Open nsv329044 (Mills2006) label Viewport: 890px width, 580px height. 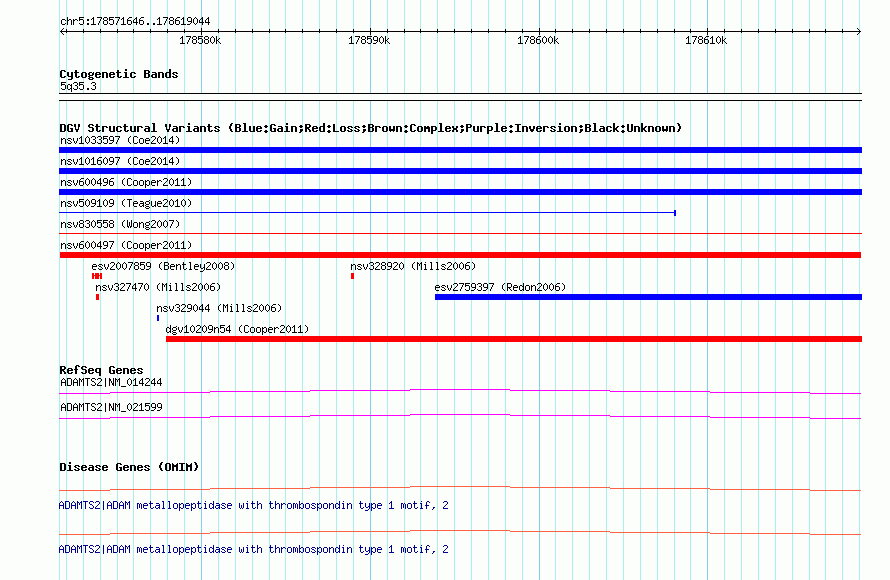pos(219,308)
